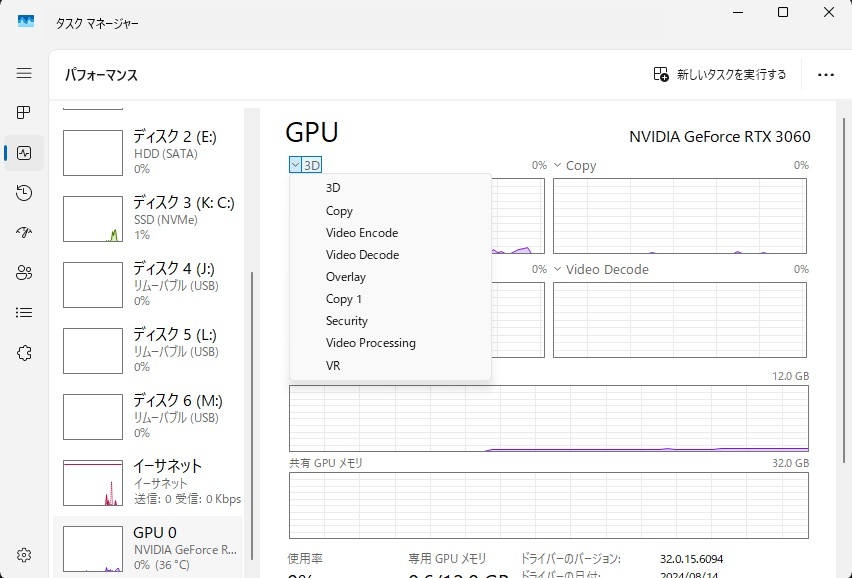Click the 12.0 GB memory scale label

[790, 376]
